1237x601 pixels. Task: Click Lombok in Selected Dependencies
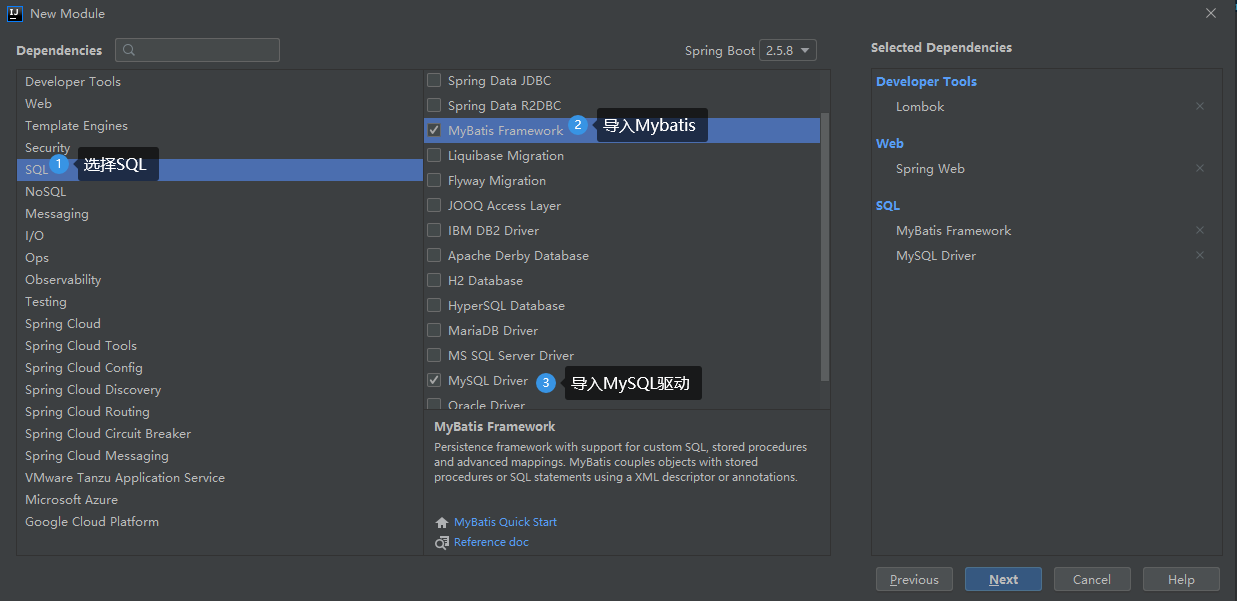pyautogui.click(x=920, y=106)
